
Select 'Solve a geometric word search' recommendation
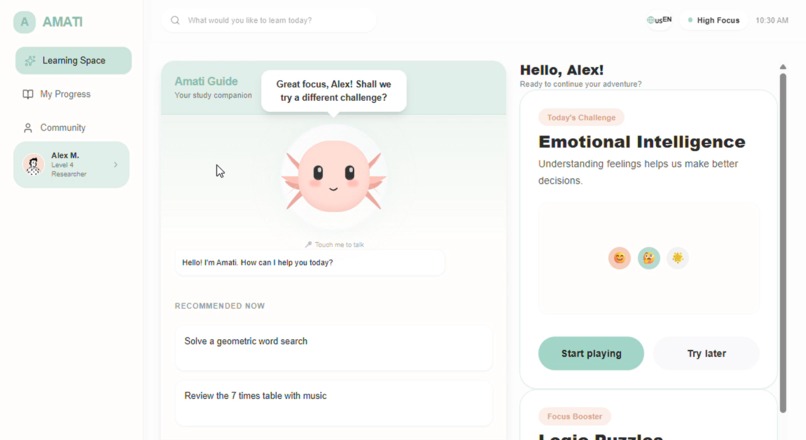[x=334, y=347]
